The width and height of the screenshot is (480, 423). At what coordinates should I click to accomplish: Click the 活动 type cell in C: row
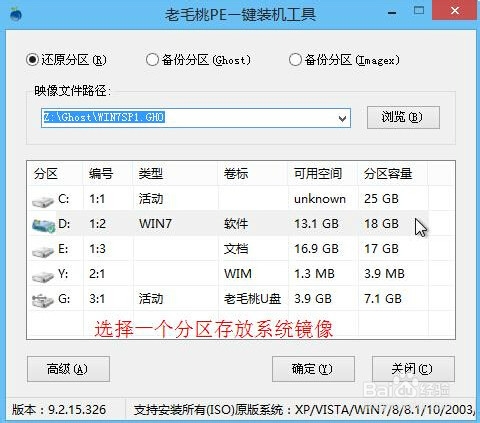coord(151,199)
